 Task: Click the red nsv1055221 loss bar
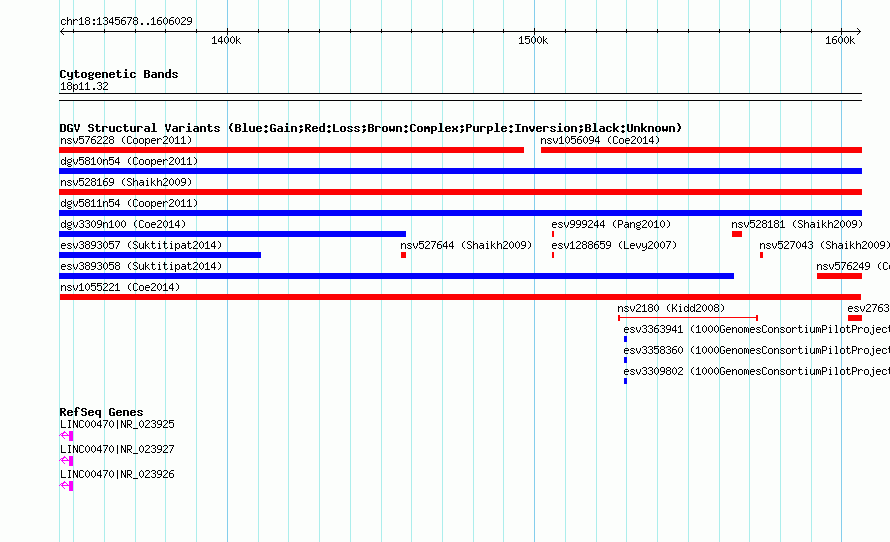(460, 297)
